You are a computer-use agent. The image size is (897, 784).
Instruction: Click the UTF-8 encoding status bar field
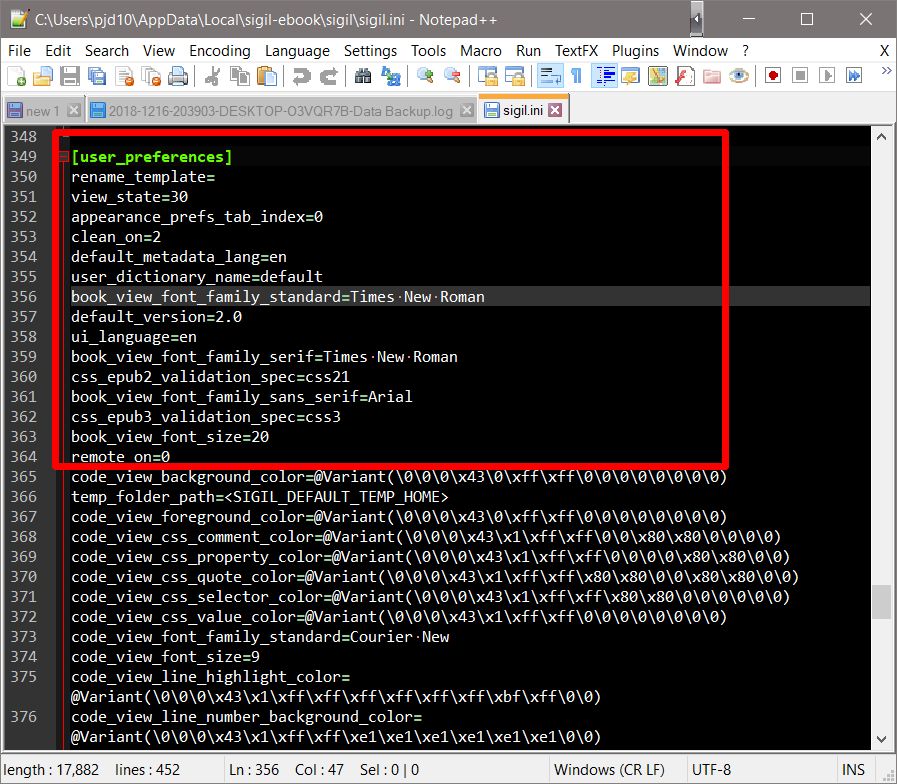(x=711, y=770)
